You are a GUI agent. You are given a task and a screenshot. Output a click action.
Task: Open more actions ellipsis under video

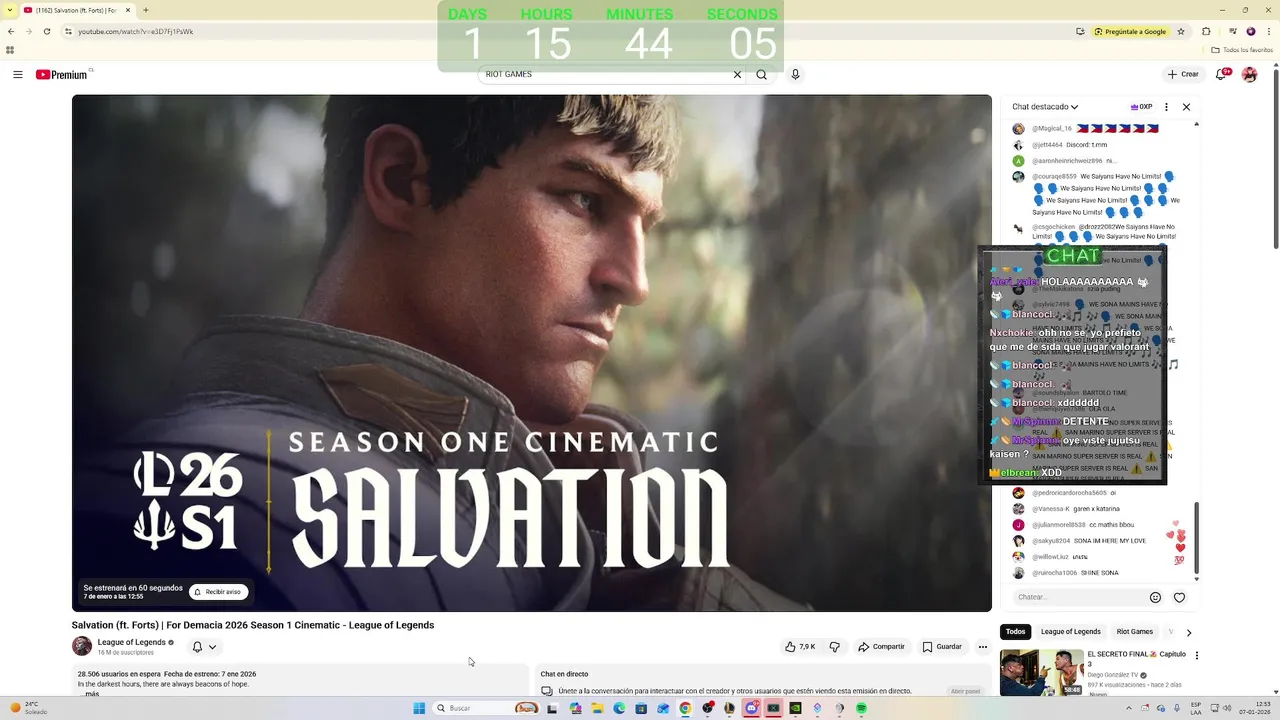click(x=983, y=647)
